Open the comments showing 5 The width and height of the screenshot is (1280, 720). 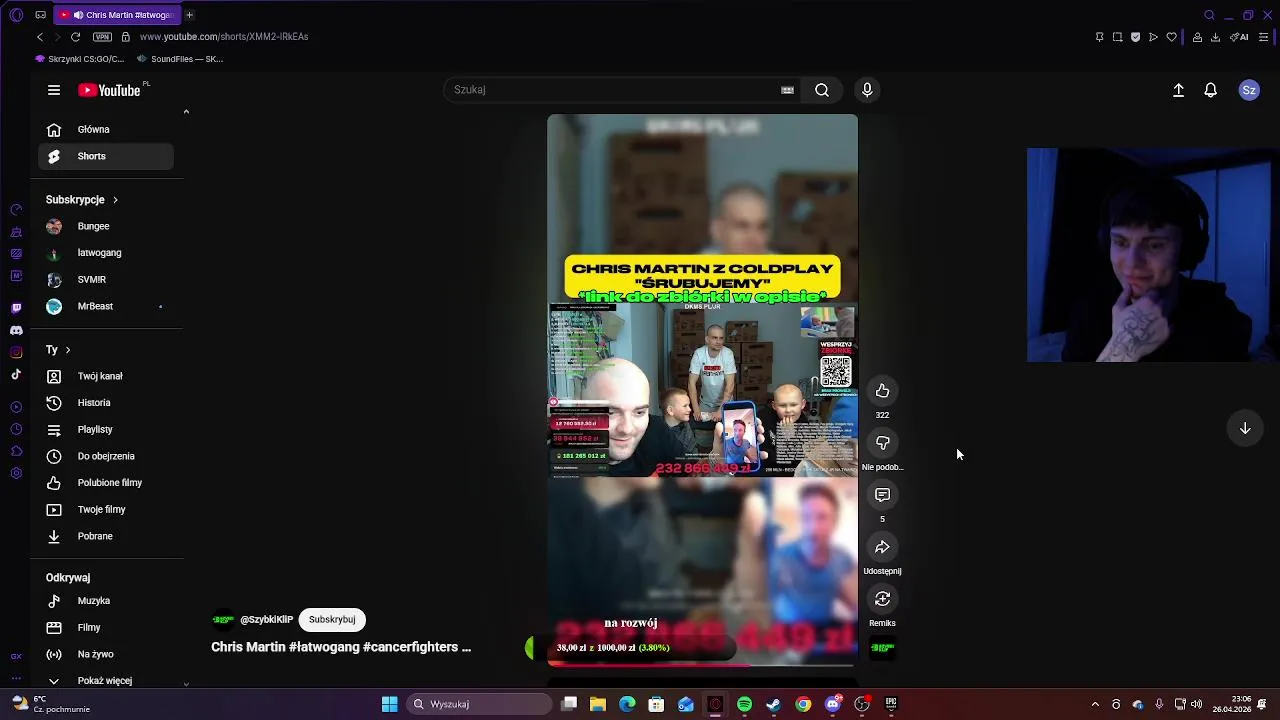tap(882, 495)
